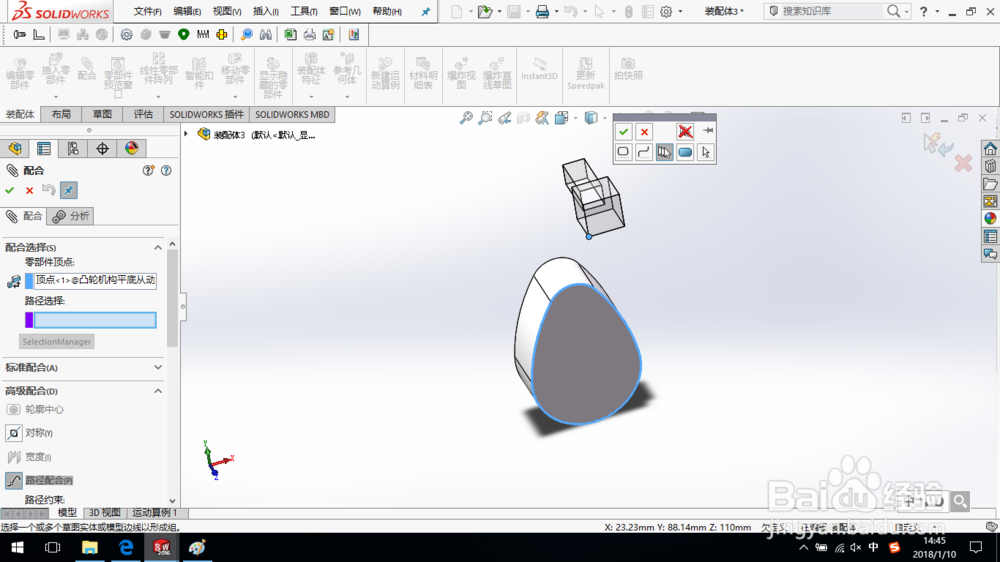Open FeatureManager design tree tab
The image size is (1000, 562).
[x=15, y=149]
